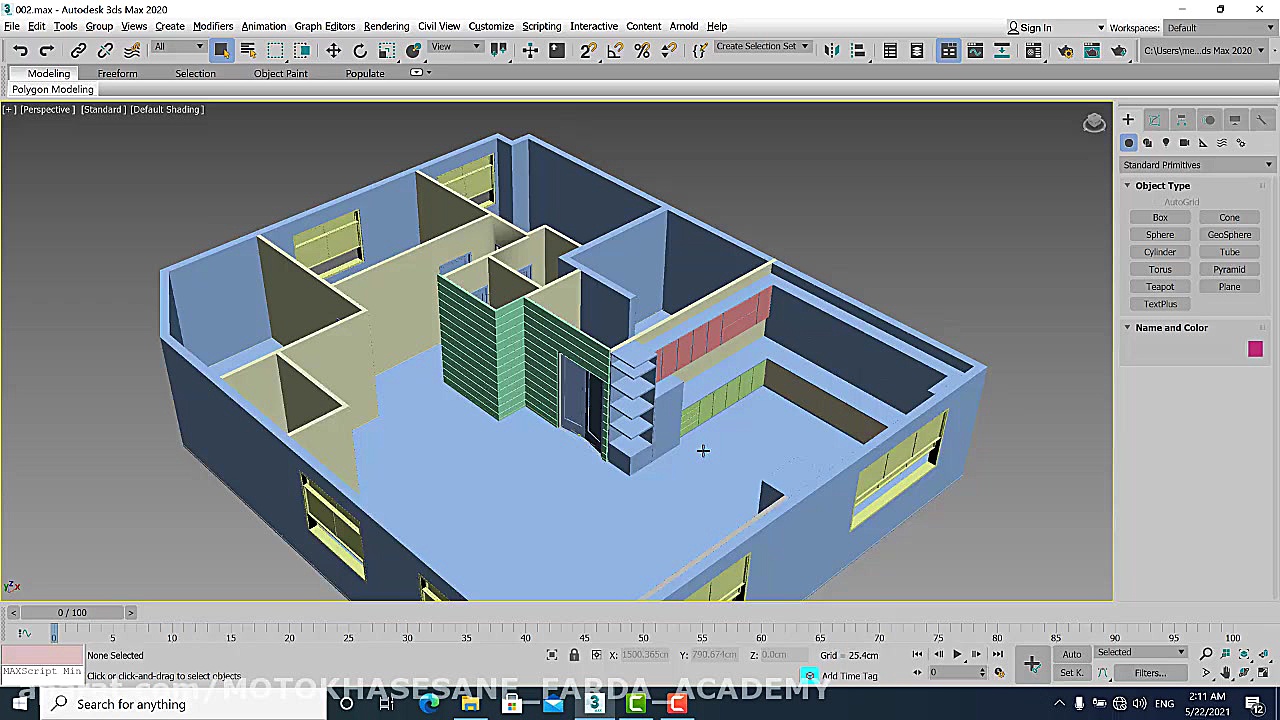
Task: Activate the Select and Rotate tool
Action: tap(360, 51)
